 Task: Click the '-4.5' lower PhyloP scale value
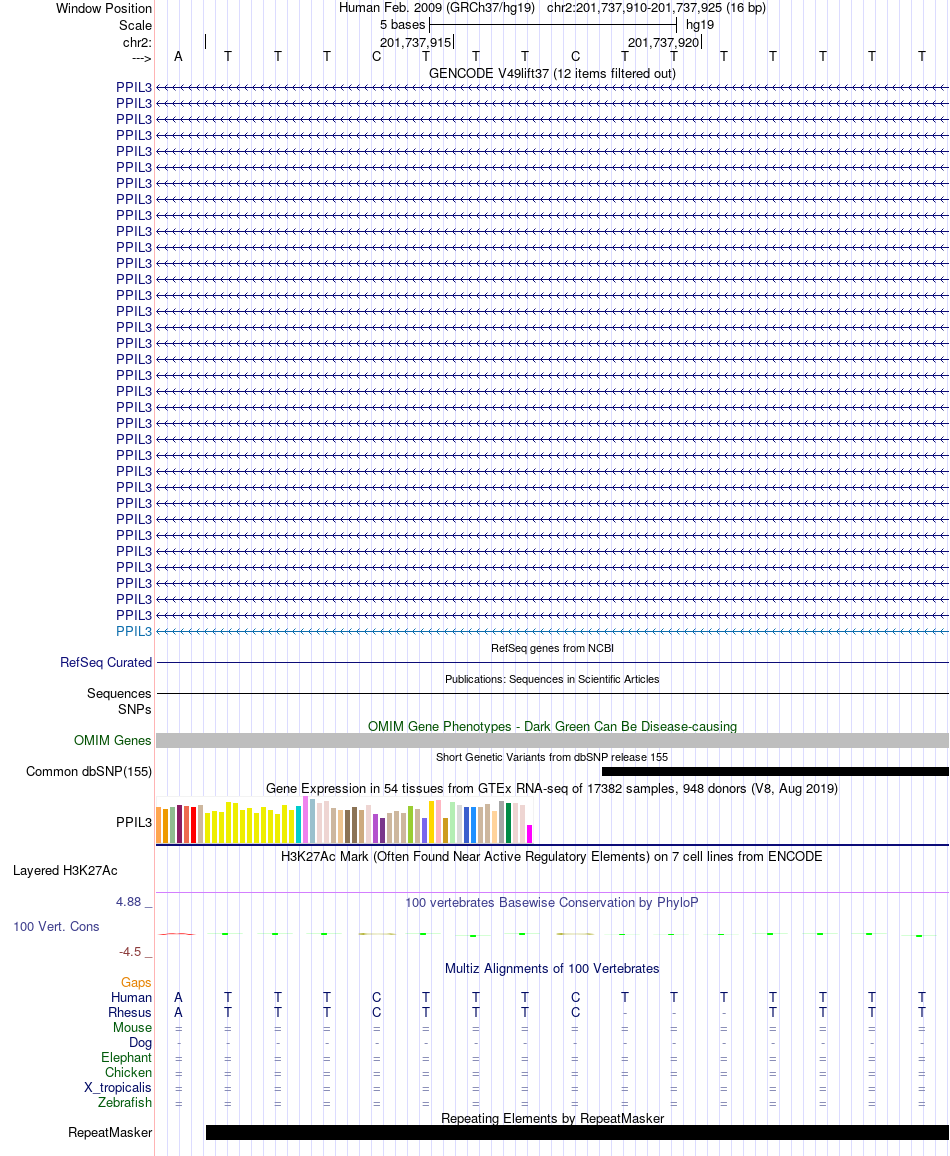click(130, 952)
